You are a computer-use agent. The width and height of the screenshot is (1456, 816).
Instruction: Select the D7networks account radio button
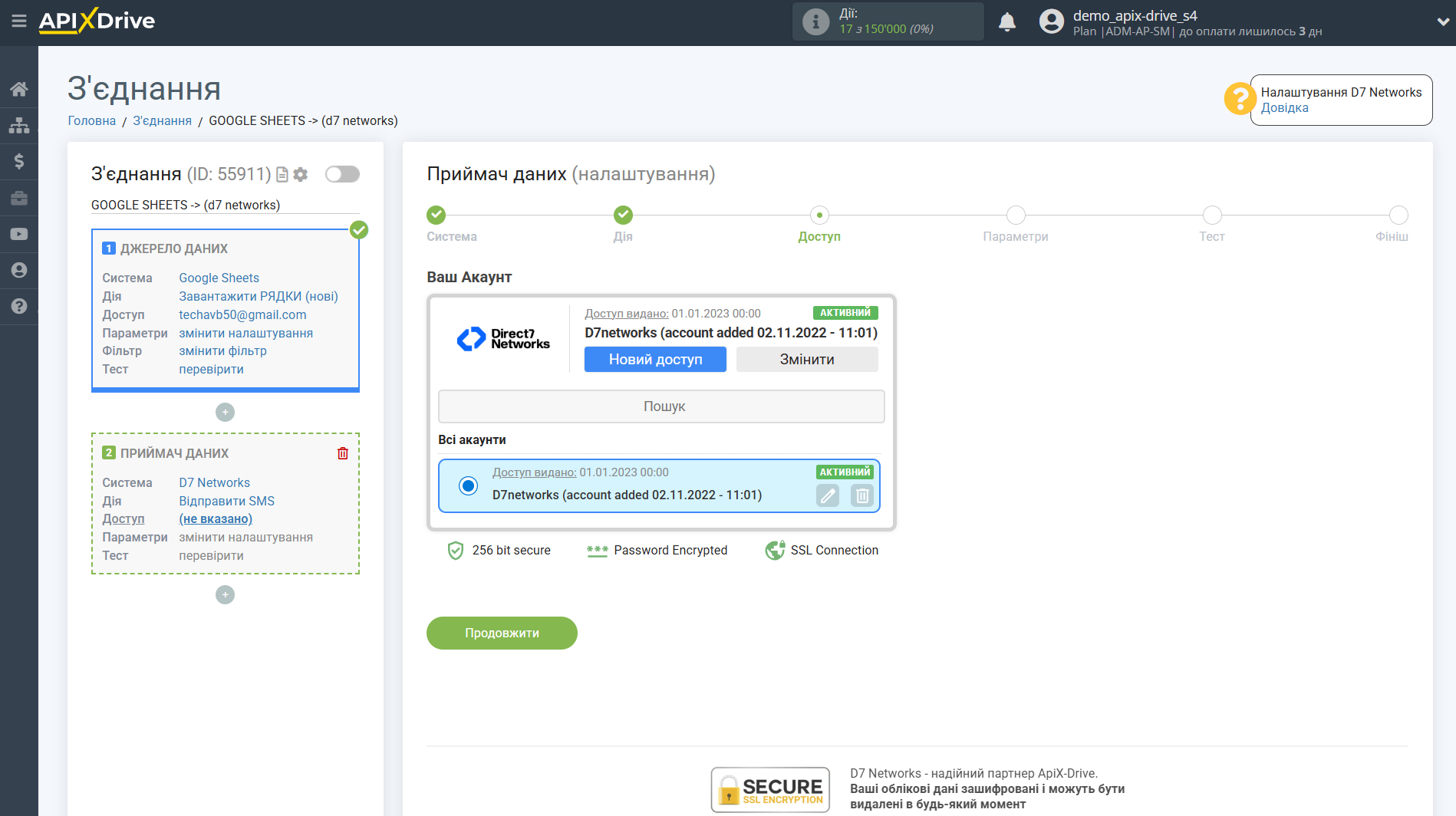(x=468, y=485)
